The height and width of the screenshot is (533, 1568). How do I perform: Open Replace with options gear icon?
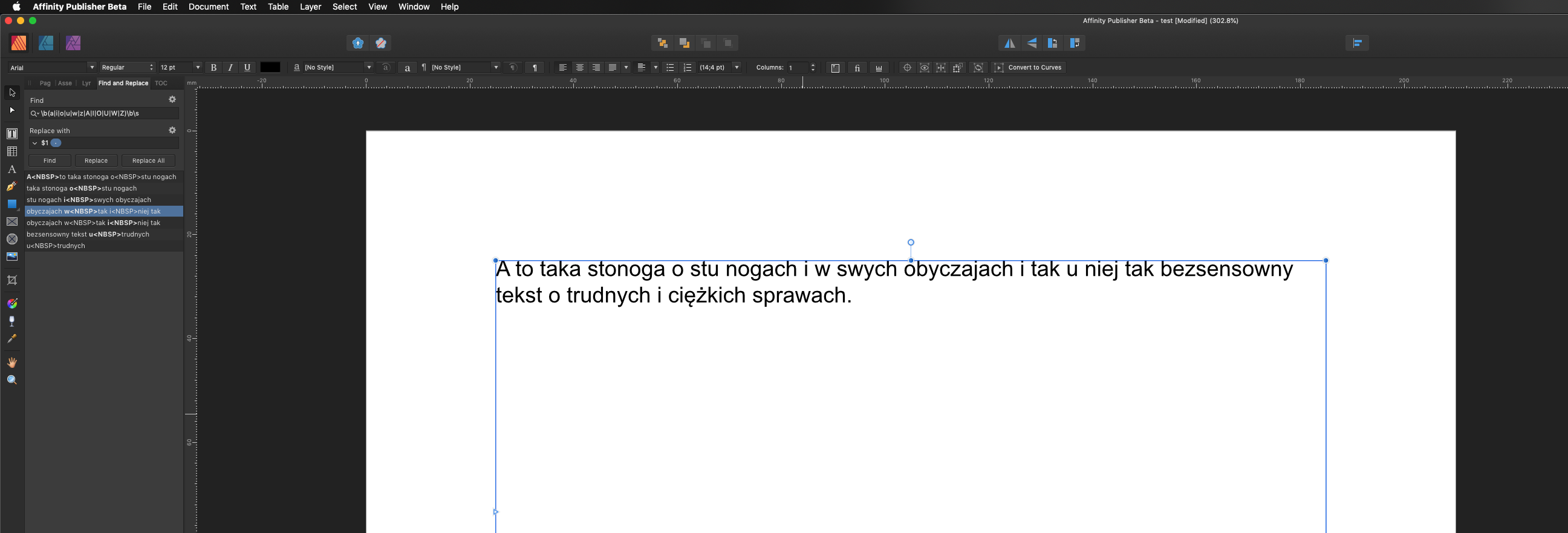pos(172,129)
